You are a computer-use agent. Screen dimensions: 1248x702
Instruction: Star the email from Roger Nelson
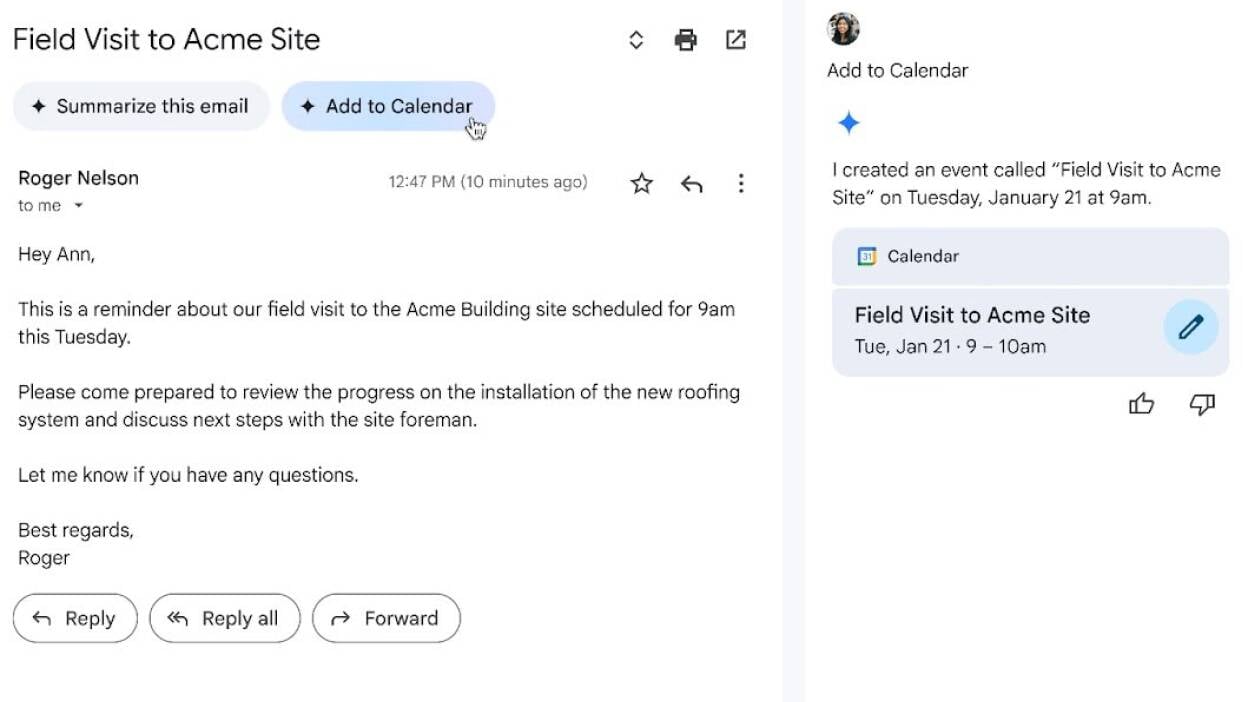[x=642, y=183]
